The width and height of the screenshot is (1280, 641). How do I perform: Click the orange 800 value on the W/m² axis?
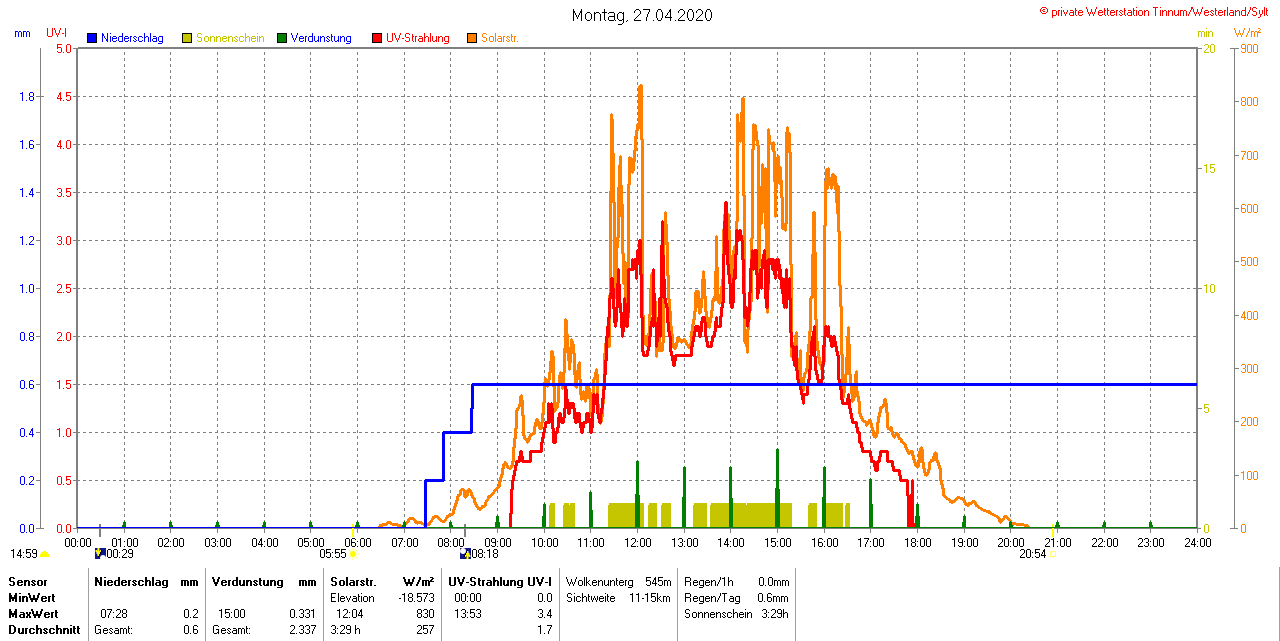(1249, 101)
